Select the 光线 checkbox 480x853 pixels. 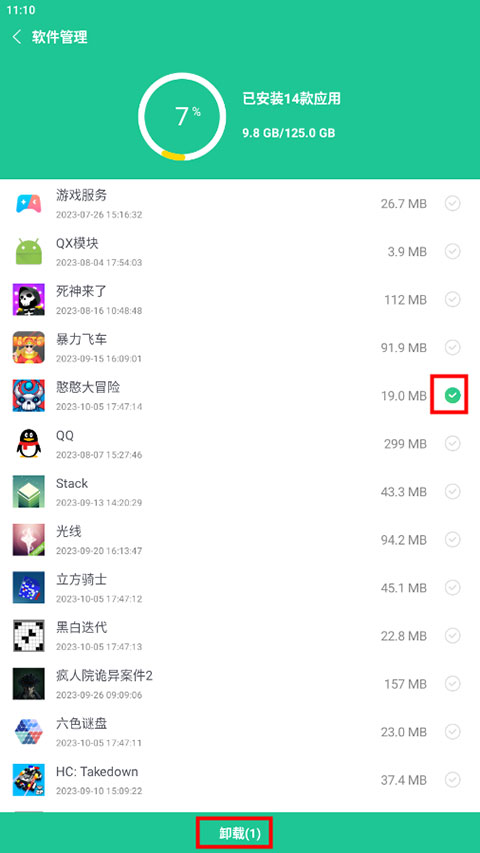[x=452, y=539]
